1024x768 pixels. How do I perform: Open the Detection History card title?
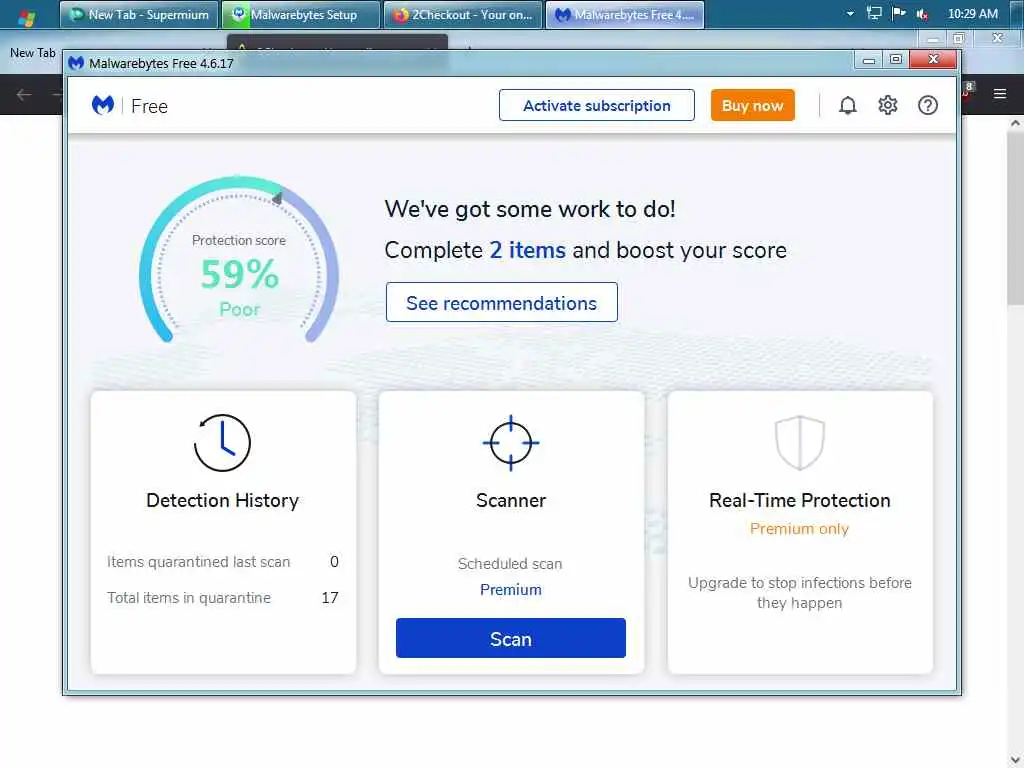(x=222, y=500)
